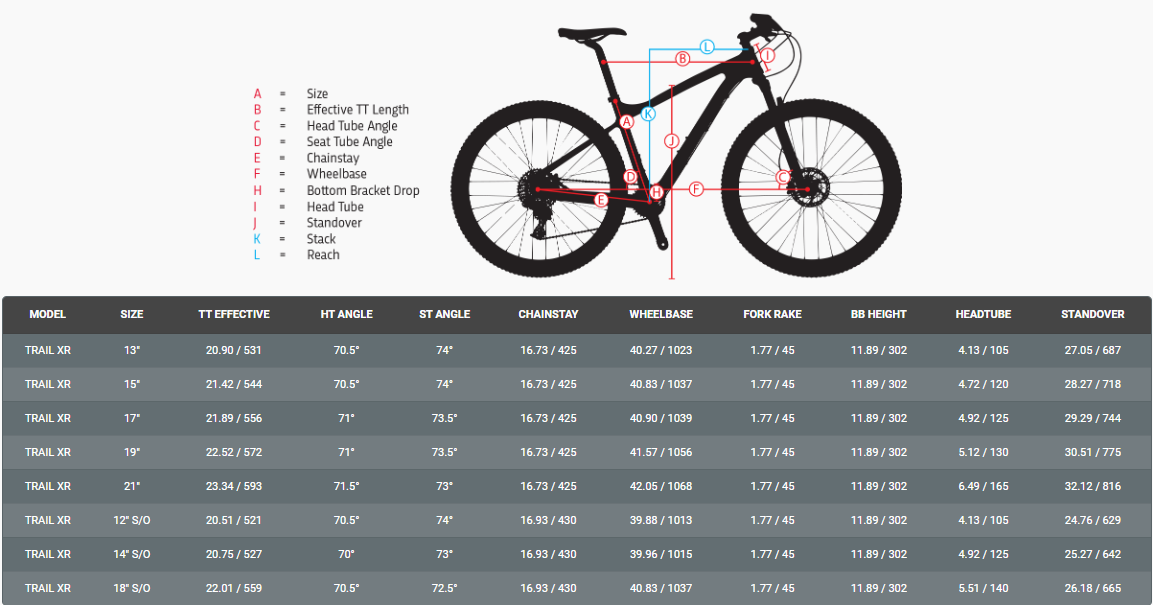Image resolution: width=1153 pixels, height=605 pixels.
Task: Click the circled C head angle marker
Action: pos(784,177)
